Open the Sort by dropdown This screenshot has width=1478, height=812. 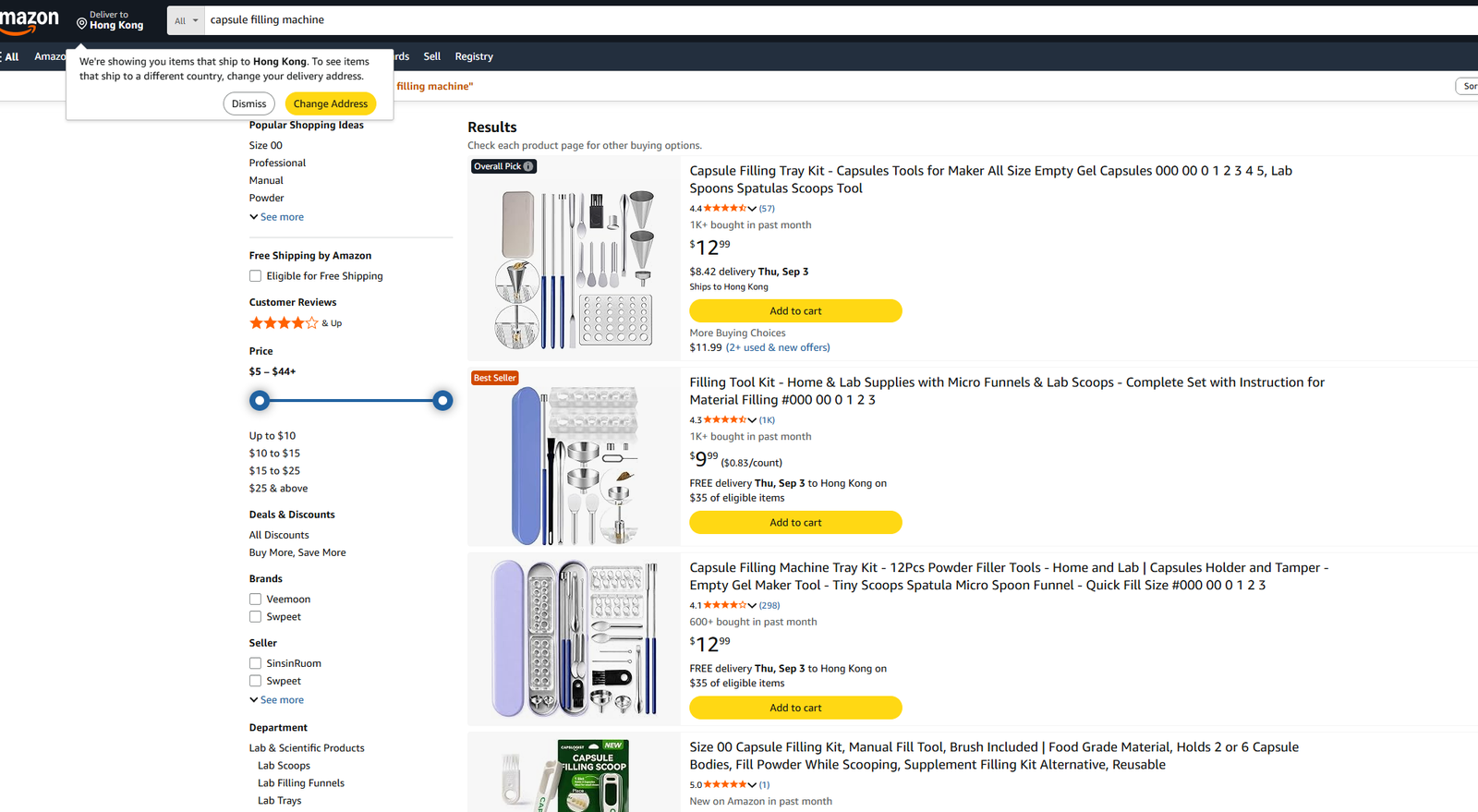(x=1467, y=86)
